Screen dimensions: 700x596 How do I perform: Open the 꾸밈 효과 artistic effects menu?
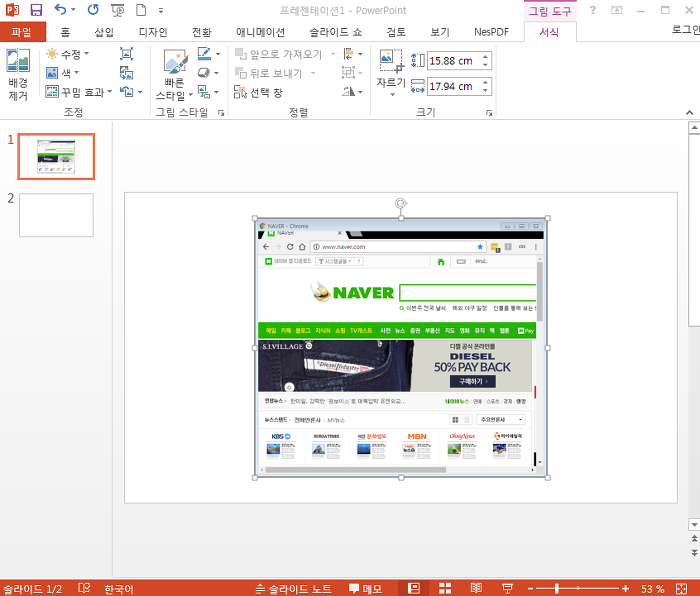coord(79,92)
